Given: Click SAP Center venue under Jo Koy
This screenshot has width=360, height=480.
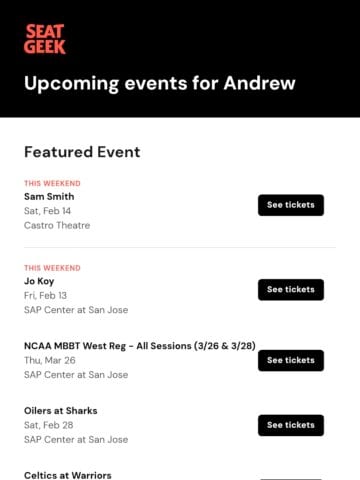Looking at the screenshot, I should pyautogui.click(x=76, y=310).
